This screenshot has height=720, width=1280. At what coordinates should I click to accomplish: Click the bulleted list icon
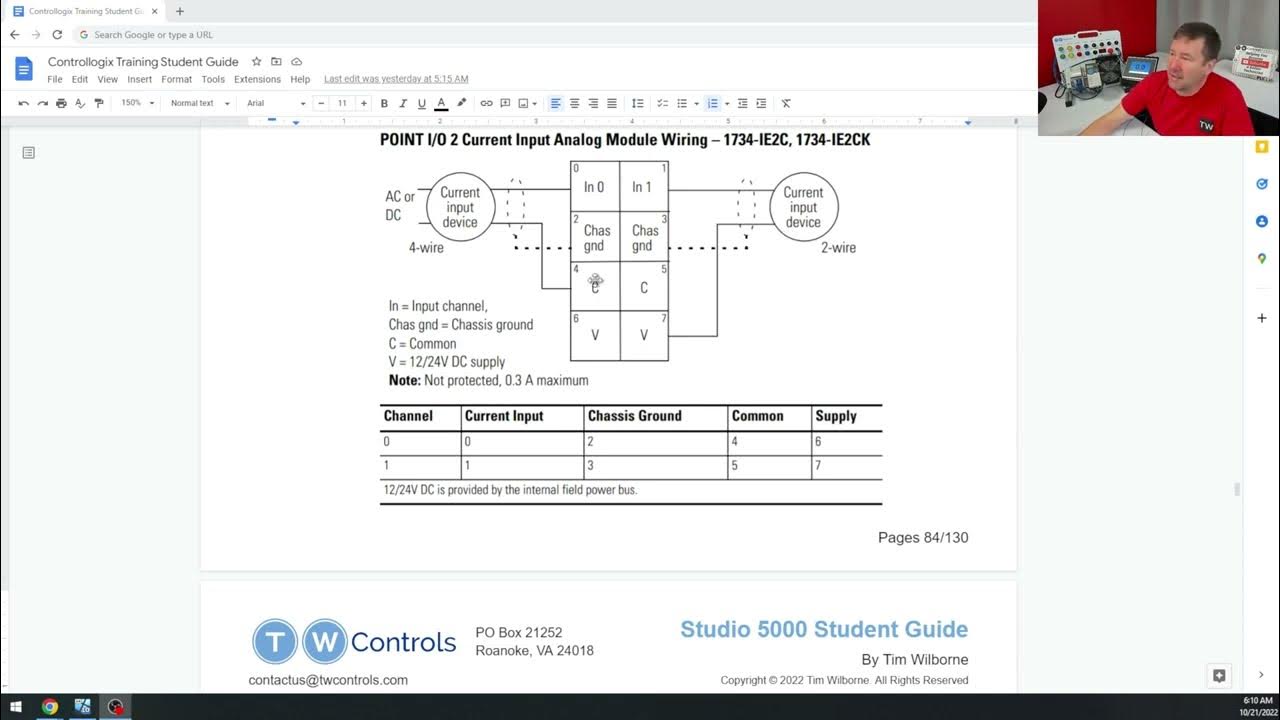click(x=682, y=103)
